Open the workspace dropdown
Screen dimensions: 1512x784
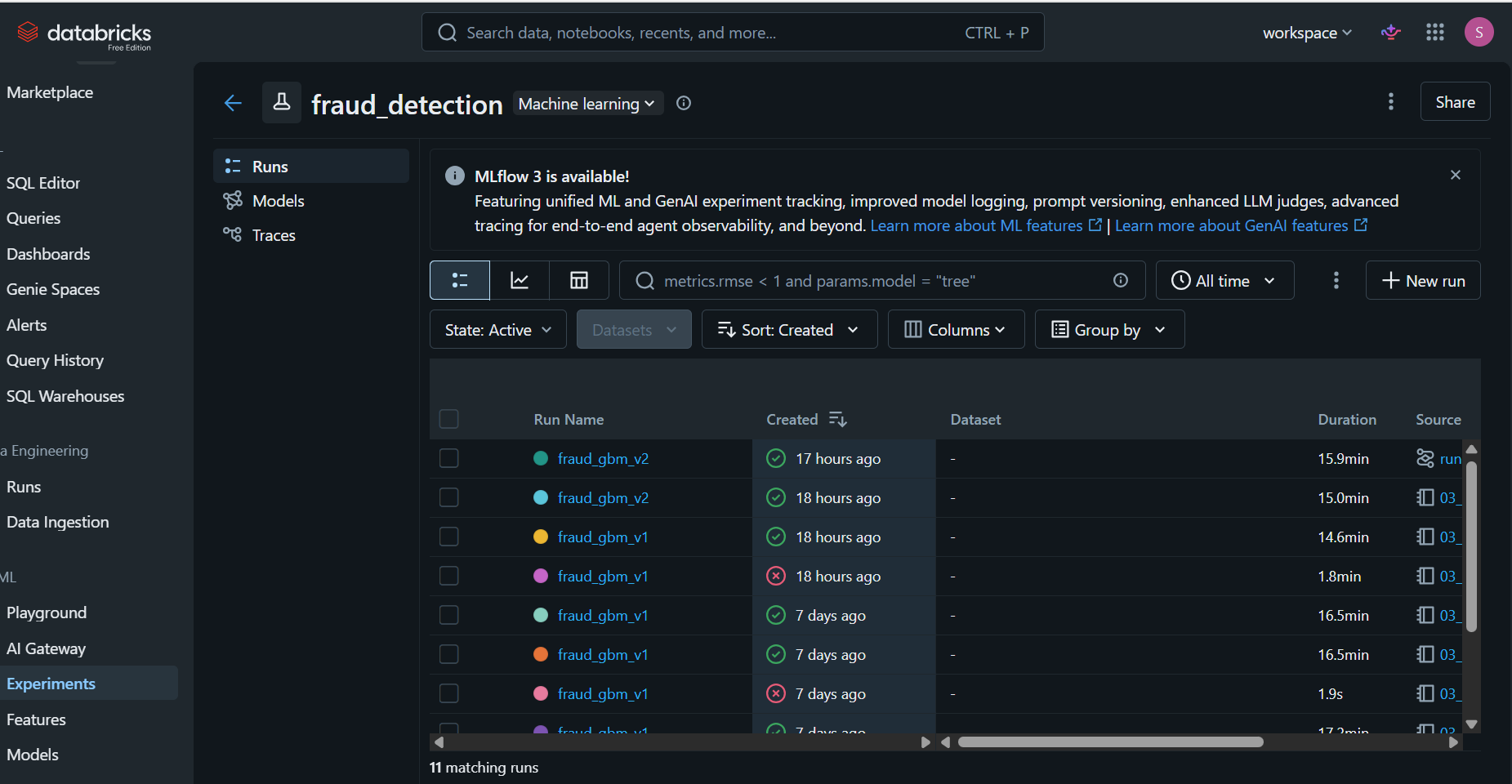[1307, 33]
